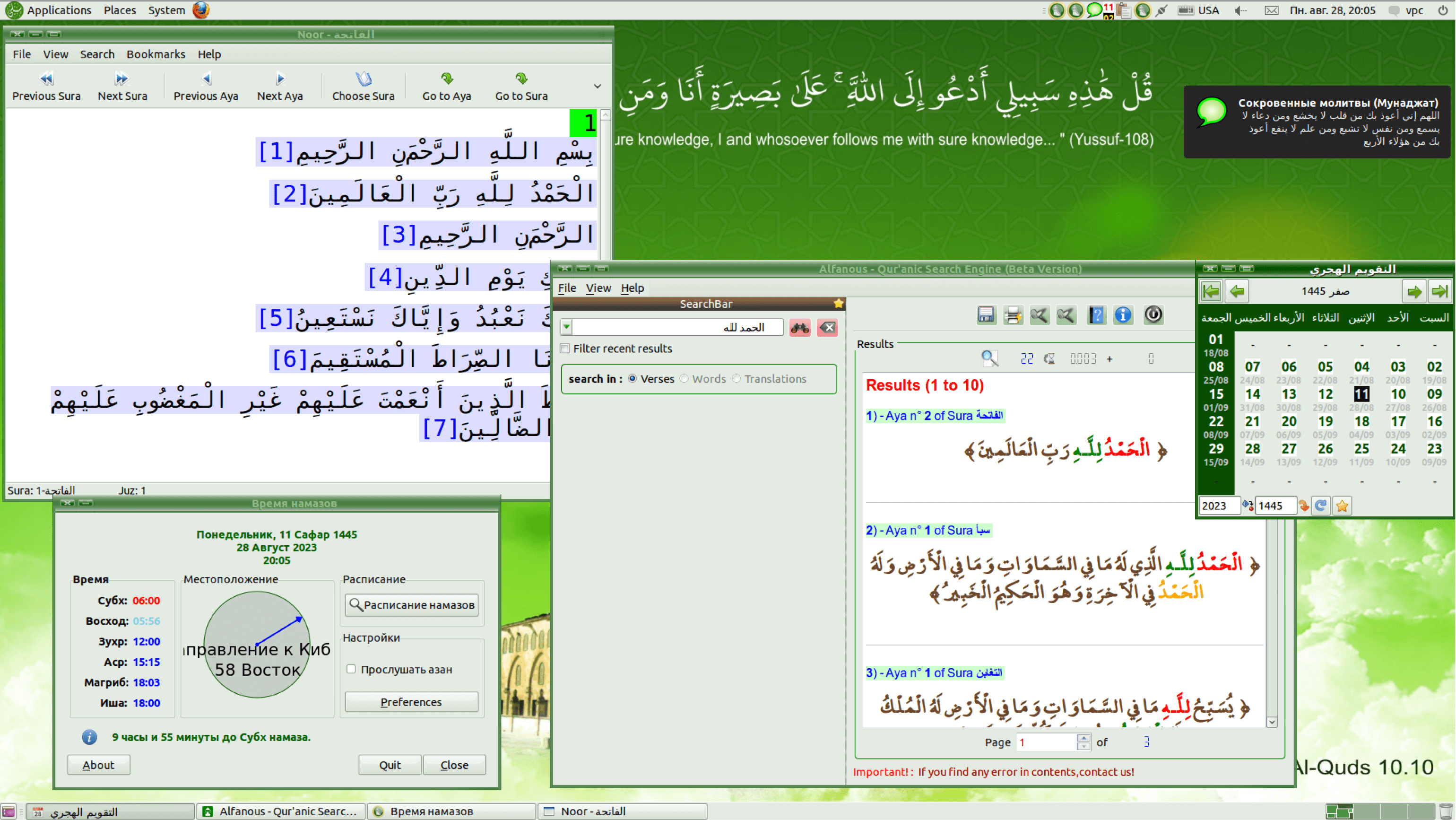Image resolution: width=1456 pixels, height=820 pixels.
Task: Click mail envelope tray icon
Action: point(1271,10)
